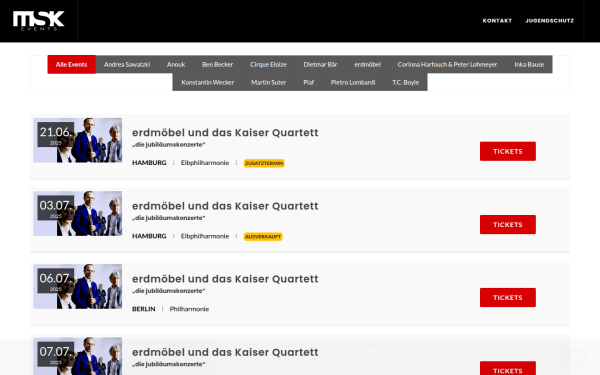Screen dimensions: 600x375
Task: Open the 06.07. event thumbnail
Action: (78, 286)
